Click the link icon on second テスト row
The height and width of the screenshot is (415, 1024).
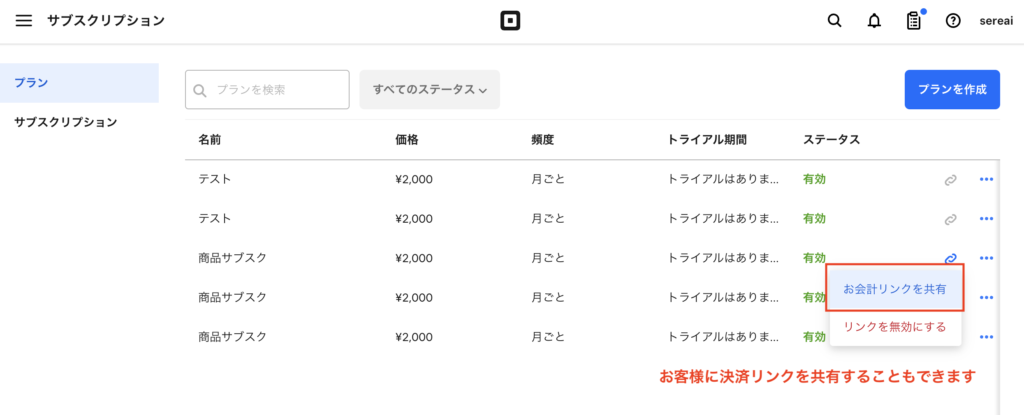[x=951, y=219]
